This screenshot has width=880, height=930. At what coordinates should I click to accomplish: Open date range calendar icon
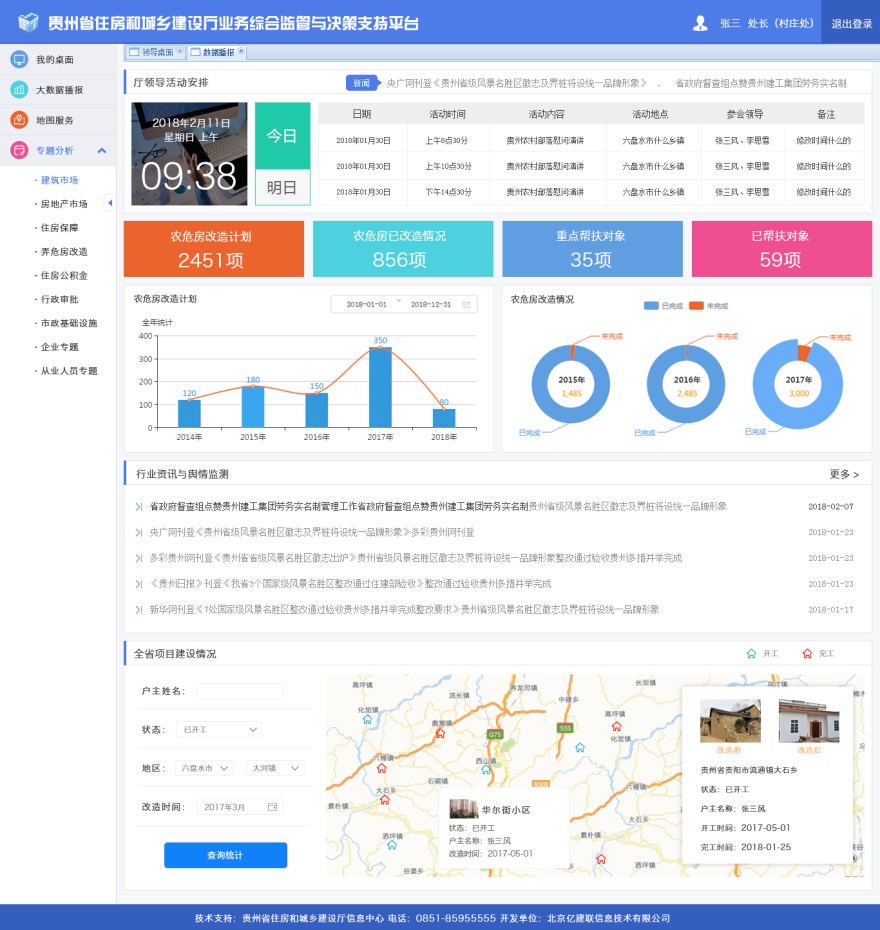point(466,304)
